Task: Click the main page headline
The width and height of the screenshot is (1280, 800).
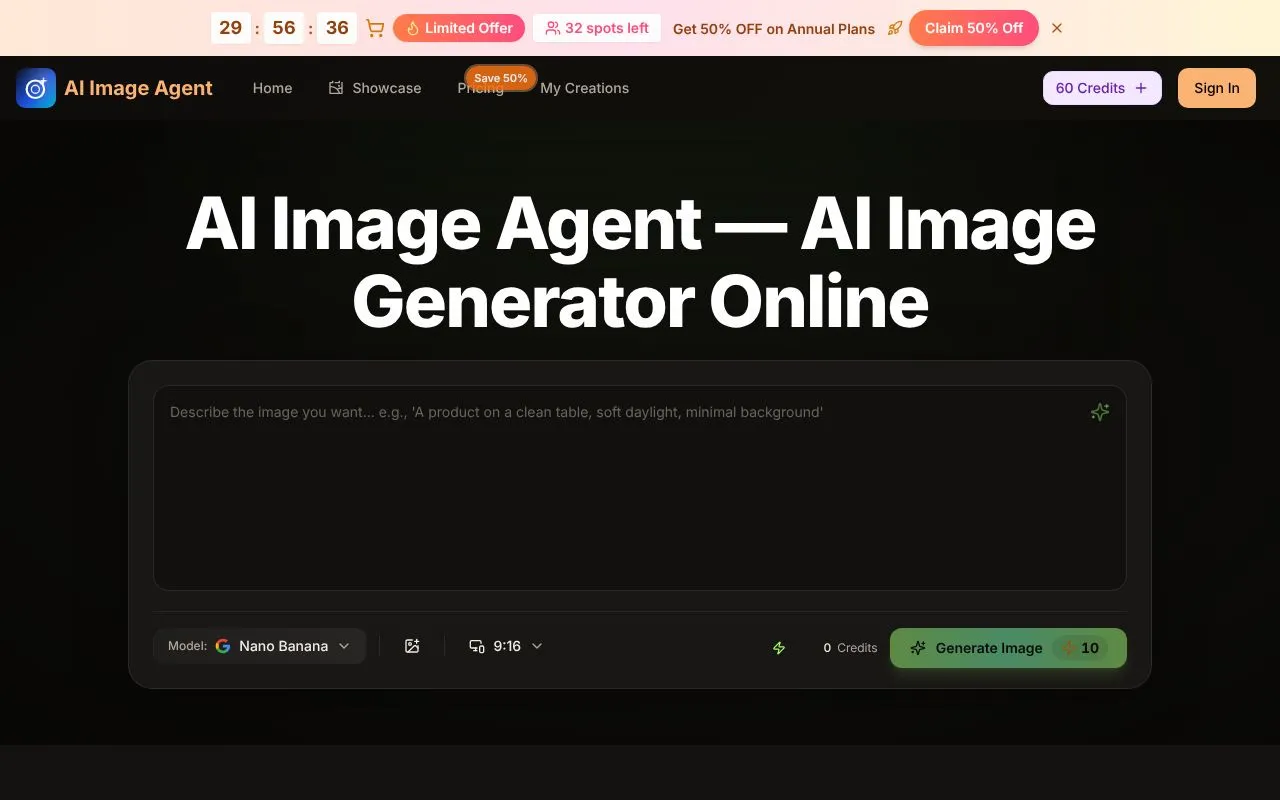Action: [640, 262]
